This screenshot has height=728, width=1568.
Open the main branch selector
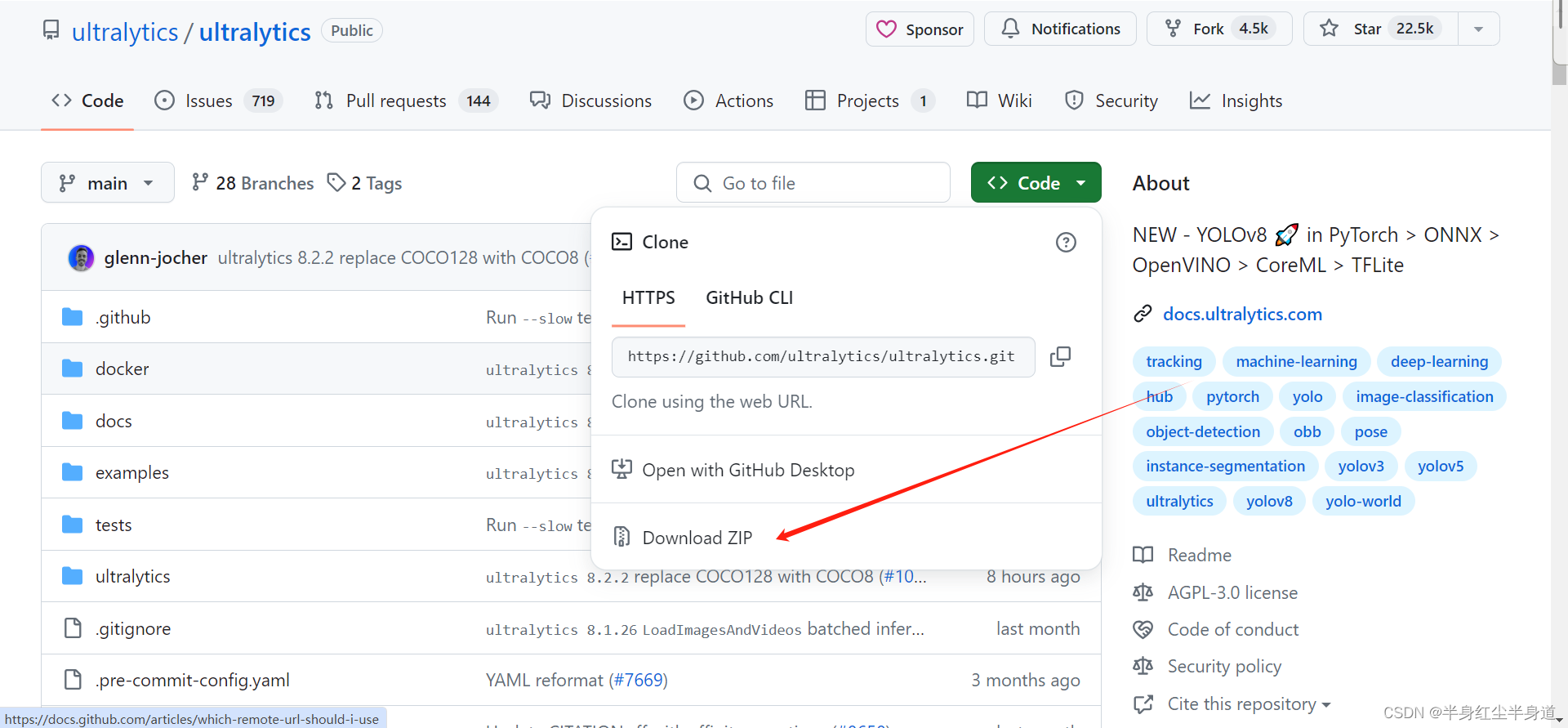[x=108, y=183]
